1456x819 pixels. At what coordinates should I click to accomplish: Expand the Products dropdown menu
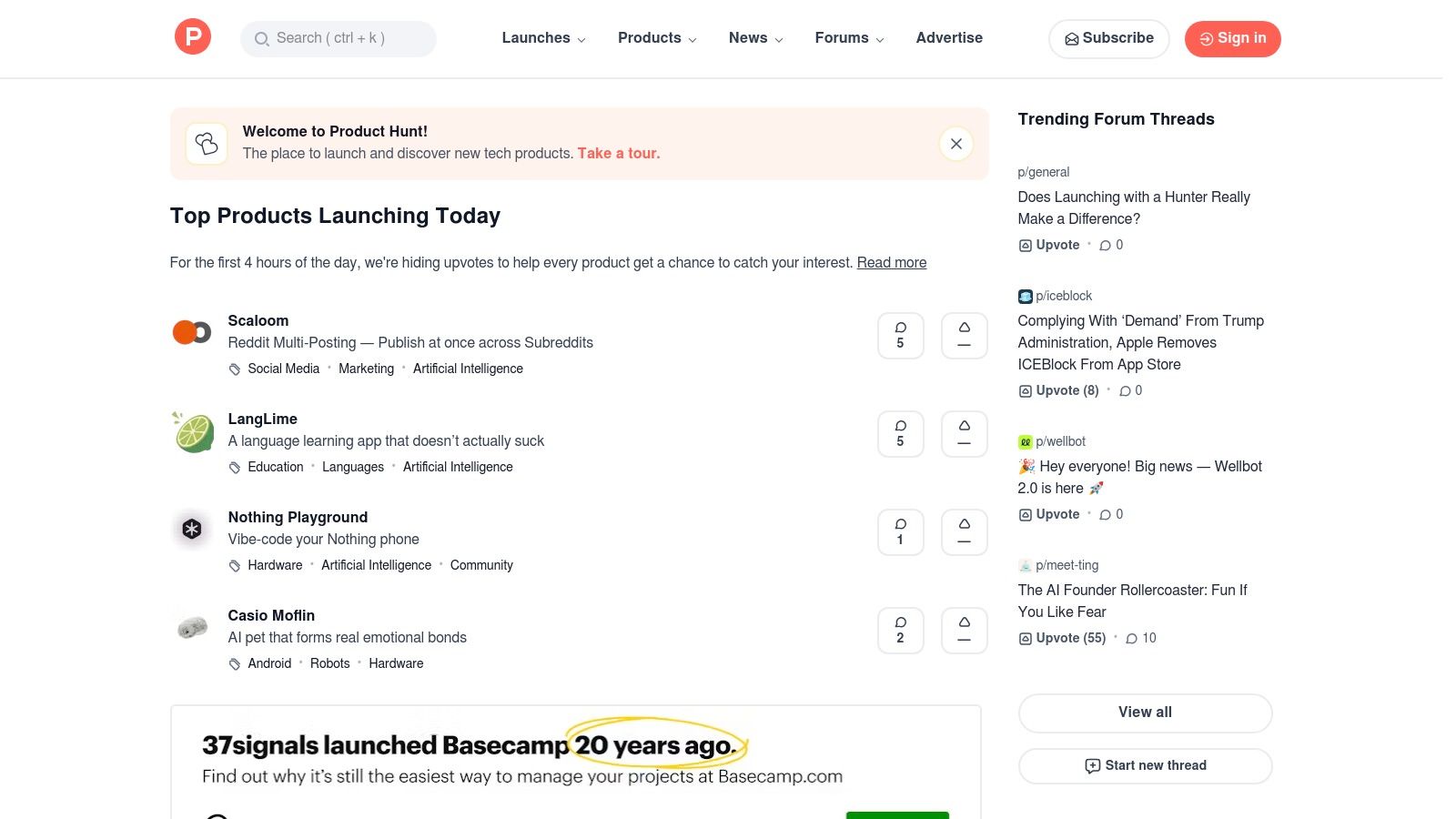(x=657, y=38)
